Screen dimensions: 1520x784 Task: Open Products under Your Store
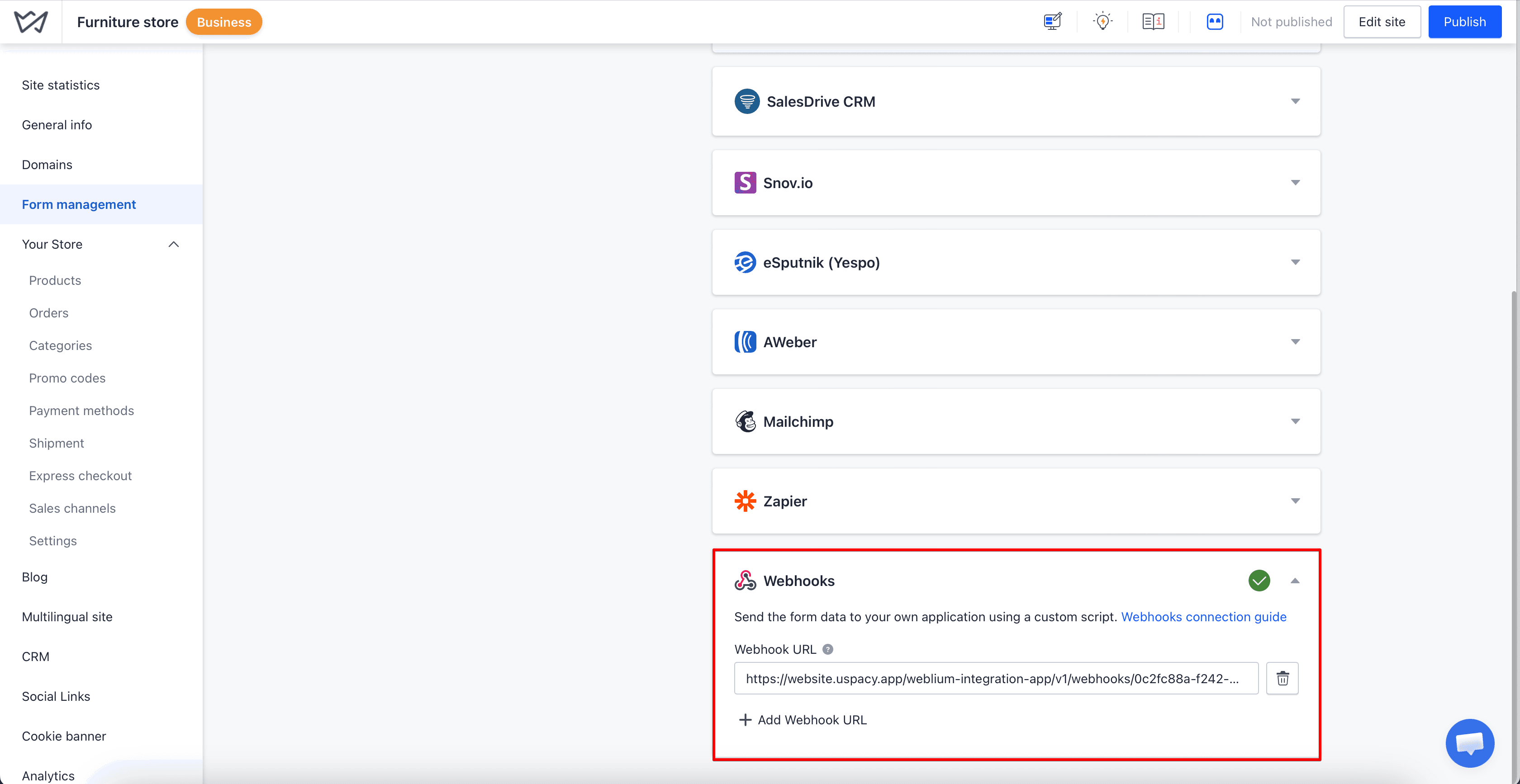tap(55, 280)
